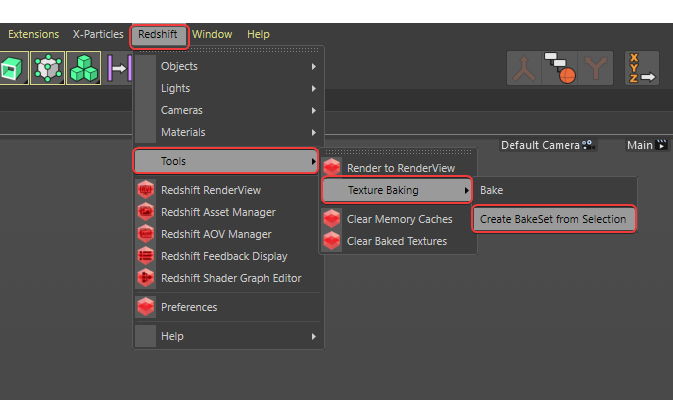
Task: Click the dotted tear-off handle of Redshift menu
Action: tap(227, 50)
